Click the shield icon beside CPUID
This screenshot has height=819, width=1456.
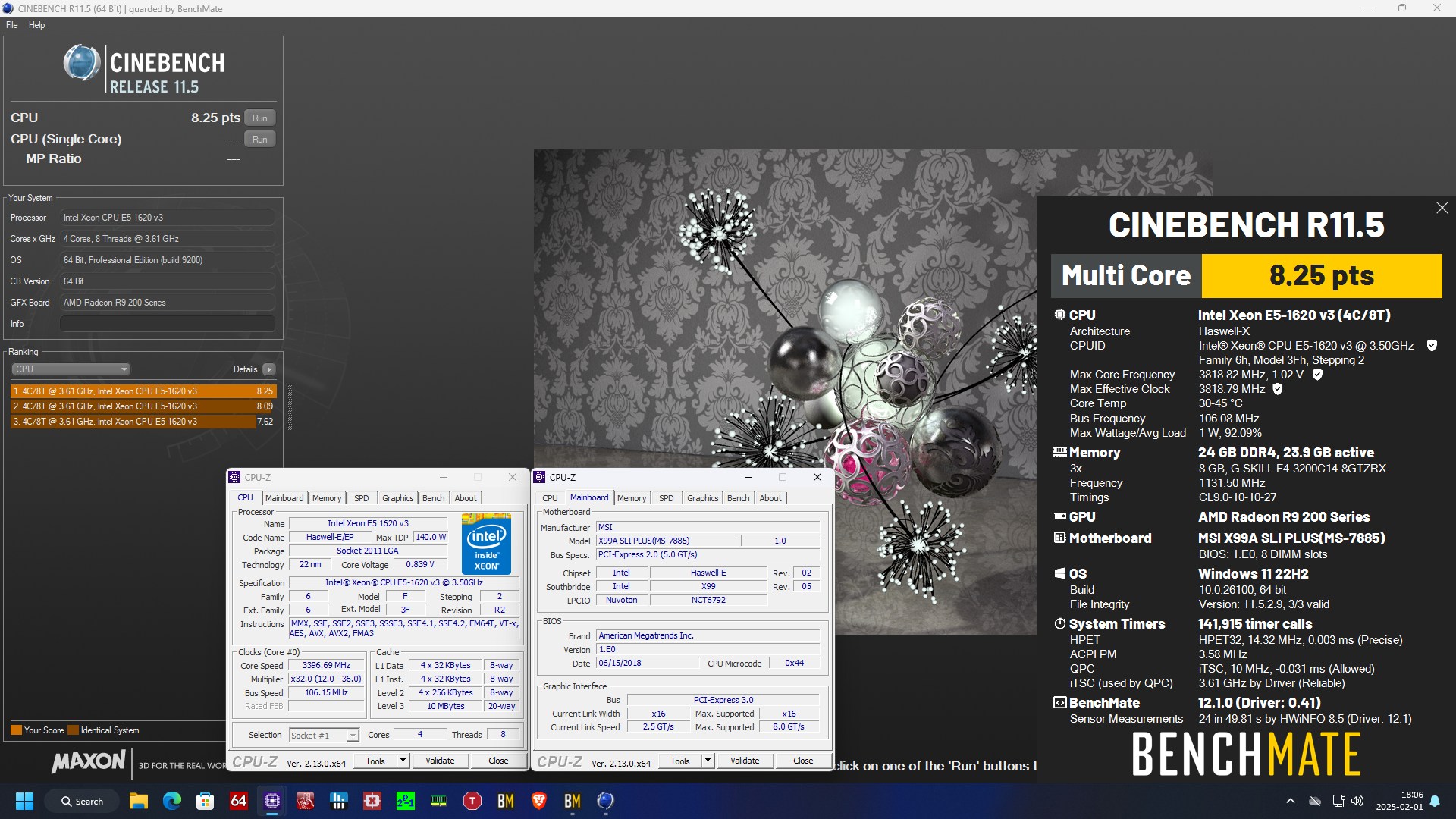1432,346
